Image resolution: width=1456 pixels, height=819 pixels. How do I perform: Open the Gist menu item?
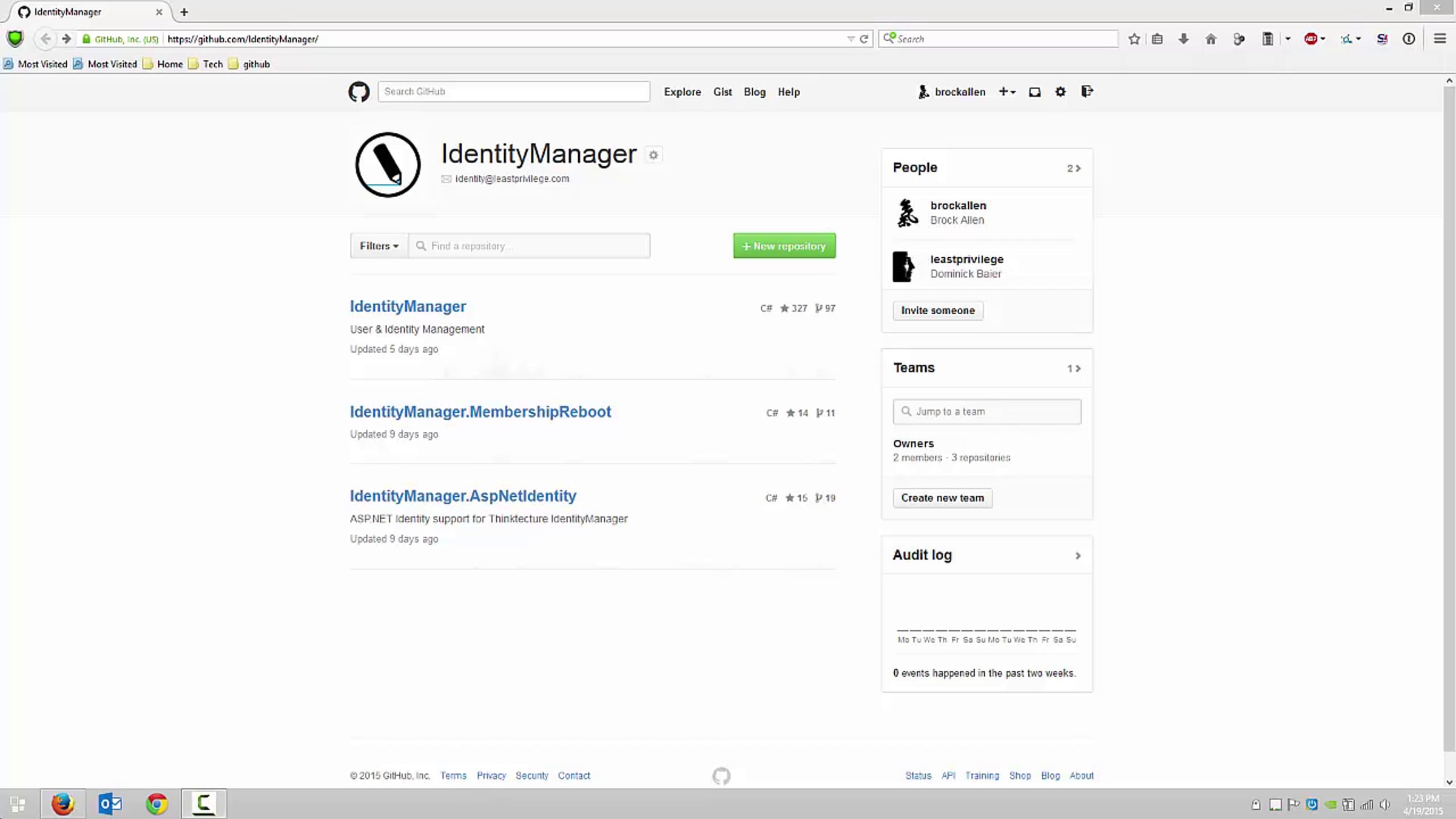(x=723, y=92)
